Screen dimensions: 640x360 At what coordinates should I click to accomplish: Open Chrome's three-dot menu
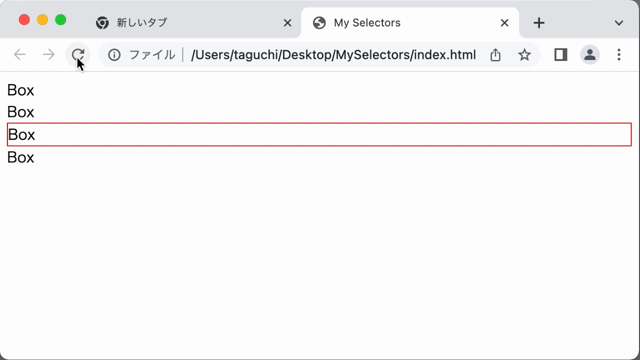tap(619, 55)
